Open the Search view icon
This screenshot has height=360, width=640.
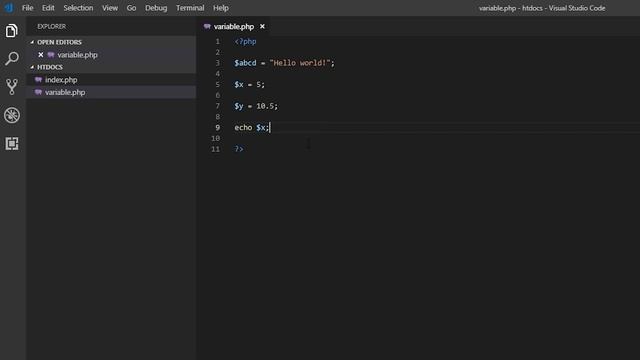(x=12, y=59)
